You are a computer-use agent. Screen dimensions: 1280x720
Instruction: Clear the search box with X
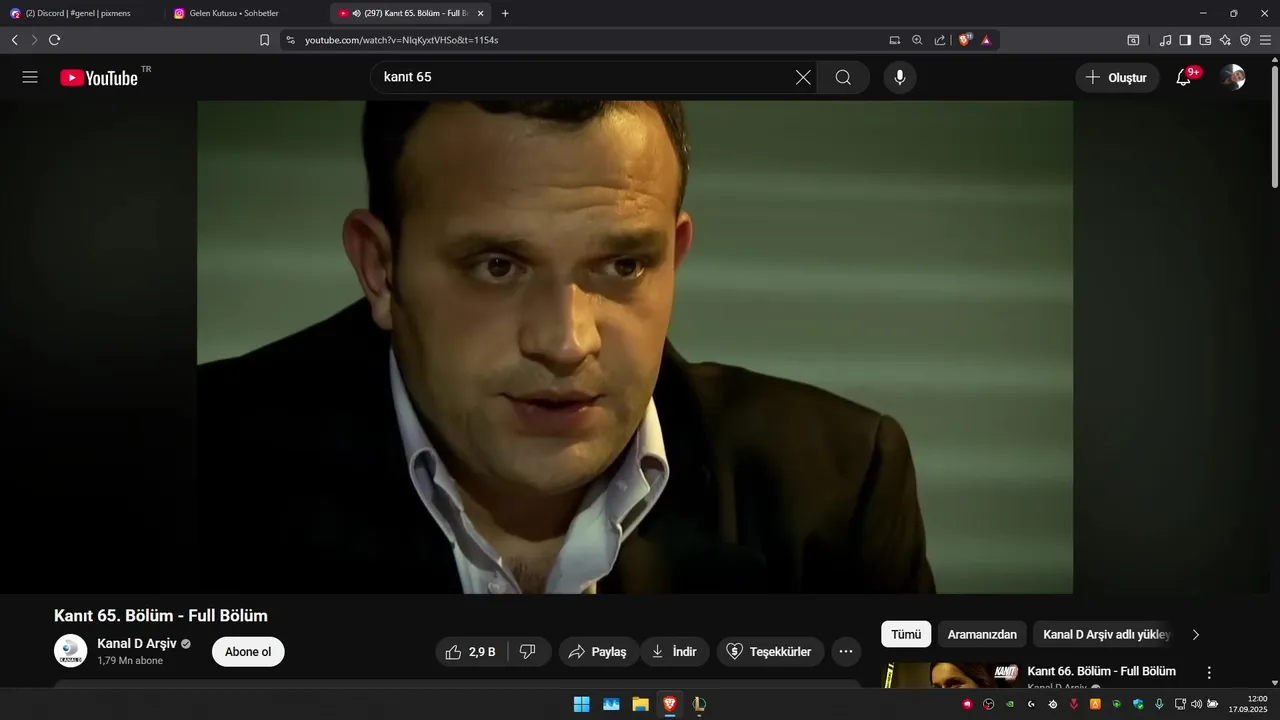coord(803,77)
